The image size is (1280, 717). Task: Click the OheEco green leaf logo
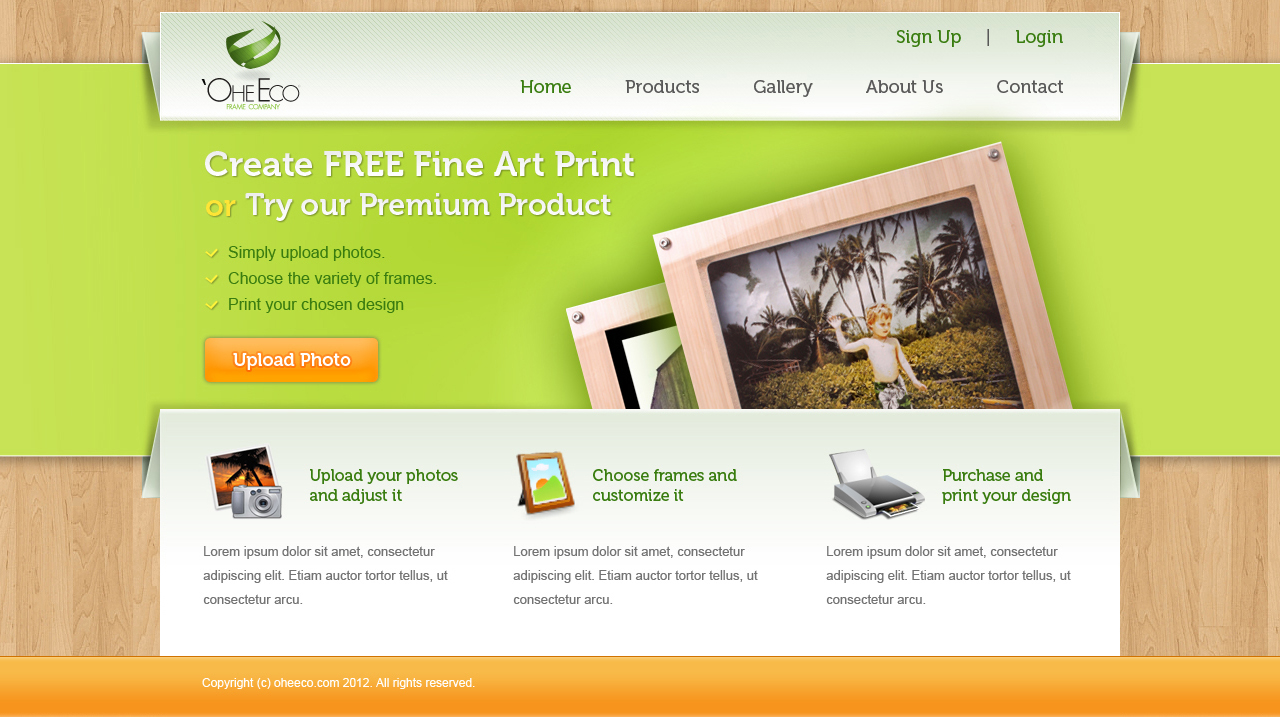(251, 65)
